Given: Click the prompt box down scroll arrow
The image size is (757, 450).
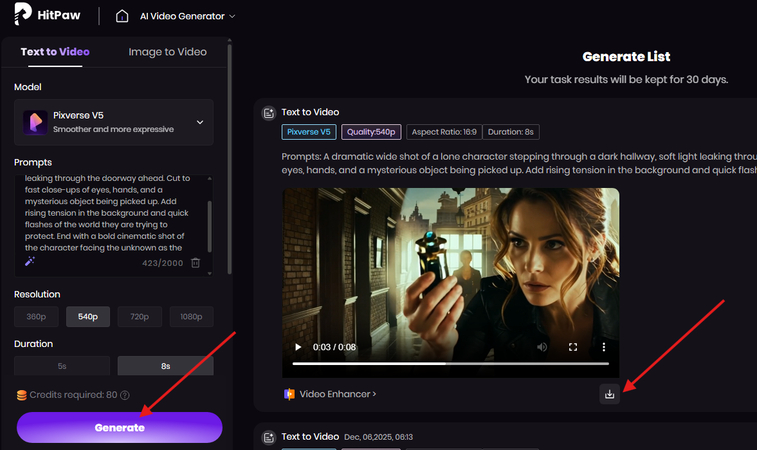Looking at the screenshot, I should pos(210,273).
